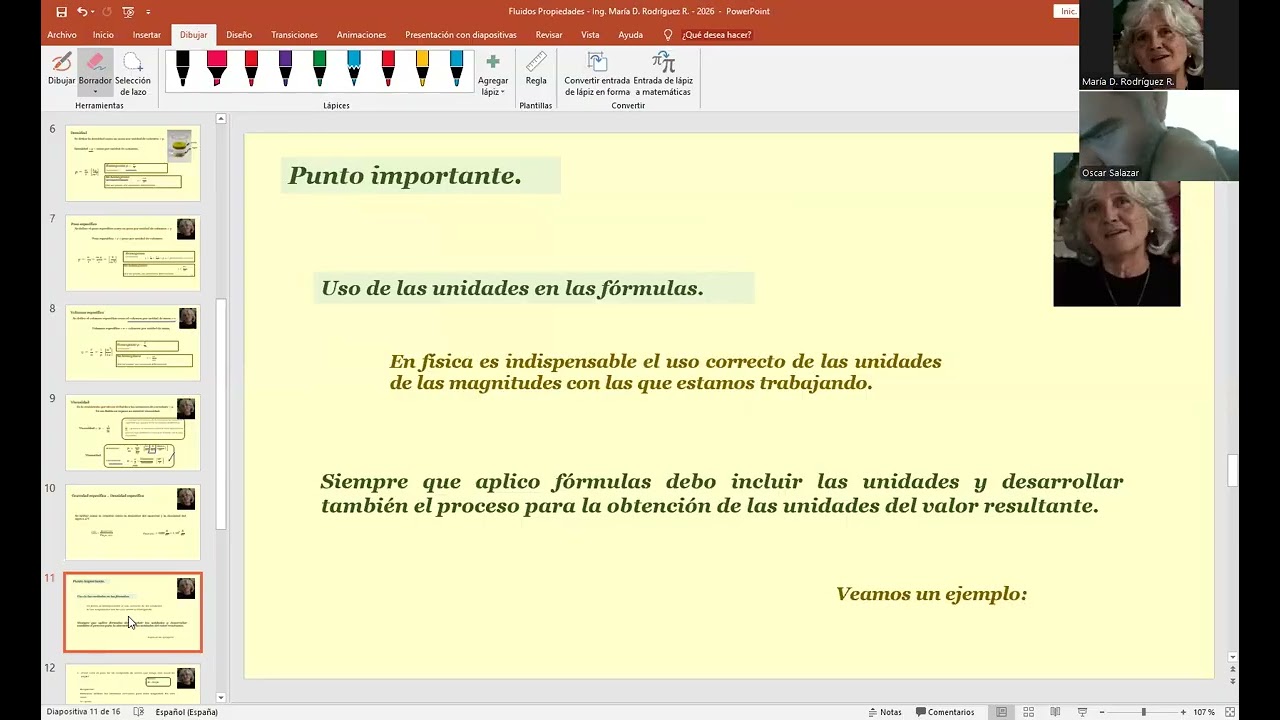Select slide 10 thumbnail
This screenshot has width=1280, height=720.
pyautogui.click(x=133, y=522)
